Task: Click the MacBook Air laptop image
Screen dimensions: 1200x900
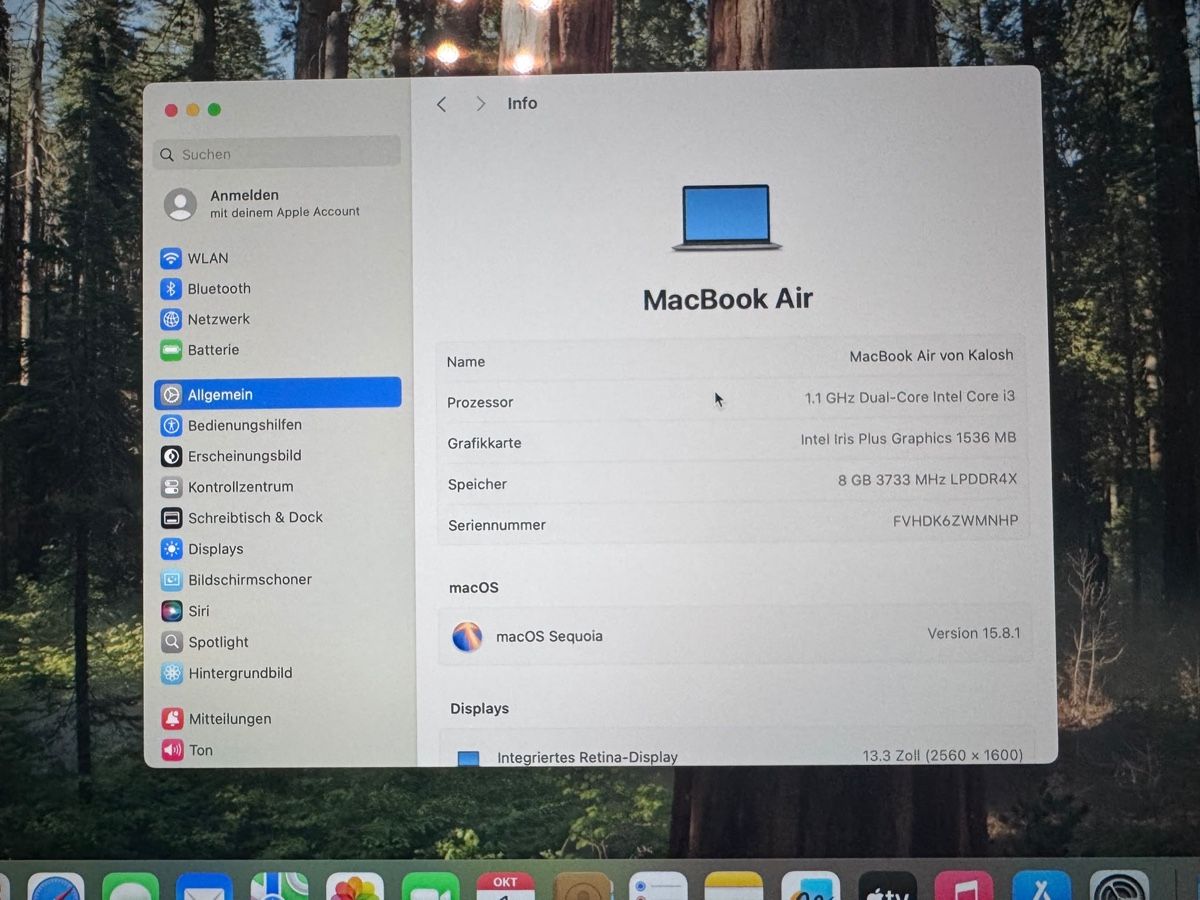Action: coord(727,217)
